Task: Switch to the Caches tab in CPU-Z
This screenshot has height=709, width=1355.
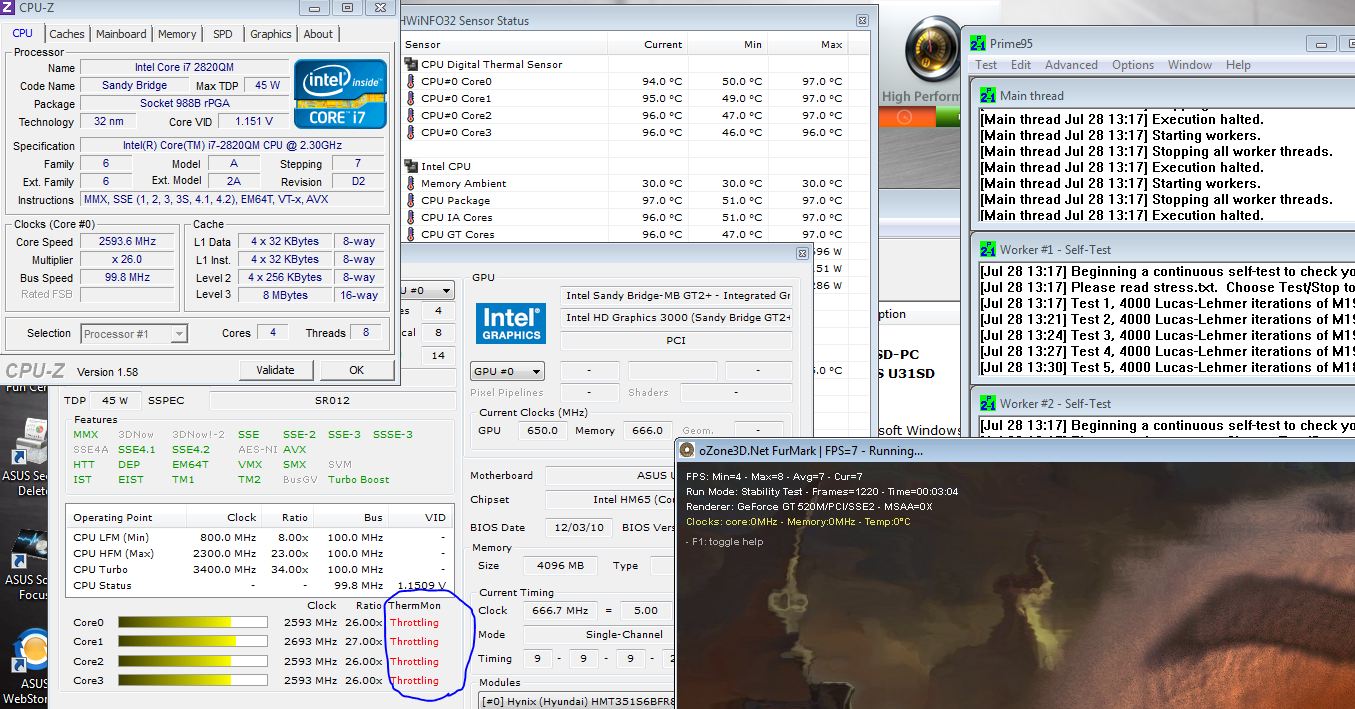Action: 67,34
